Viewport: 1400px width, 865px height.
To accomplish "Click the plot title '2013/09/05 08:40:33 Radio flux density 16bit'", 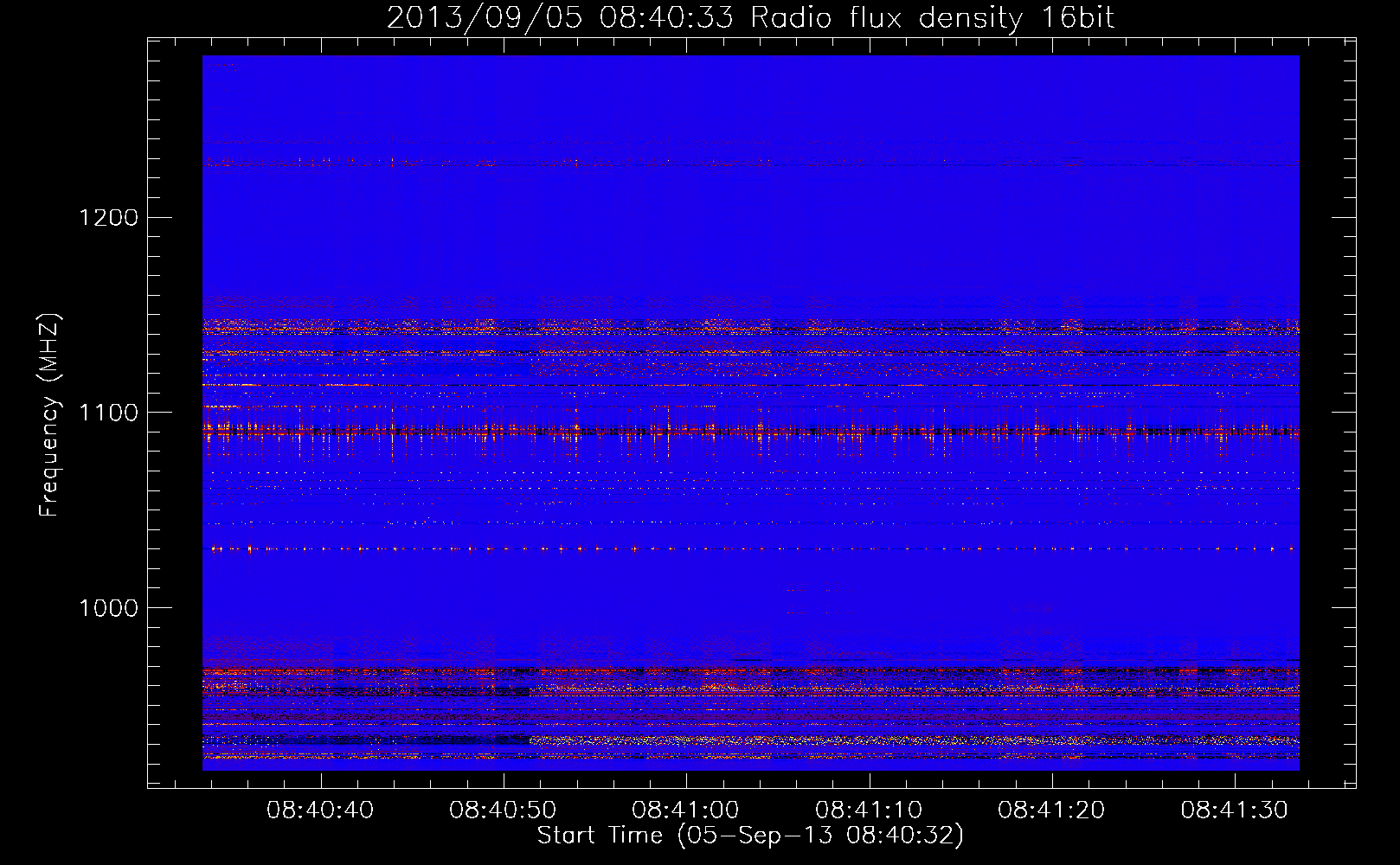I will tap(750, 18).
